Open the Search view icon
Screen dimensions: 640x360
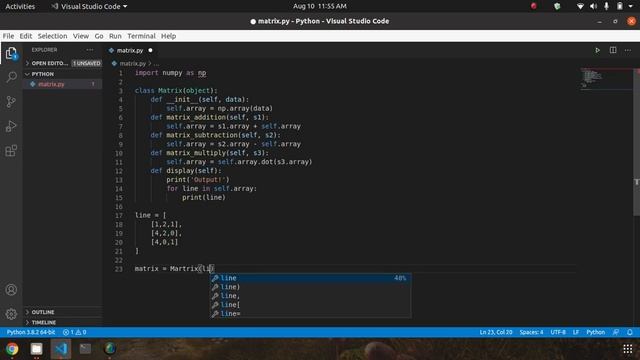click(11, 77)
